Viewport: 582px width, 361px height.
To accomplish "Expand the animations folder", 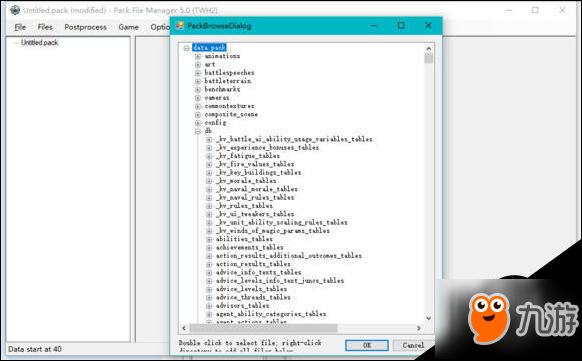I will tap(198, 56).
